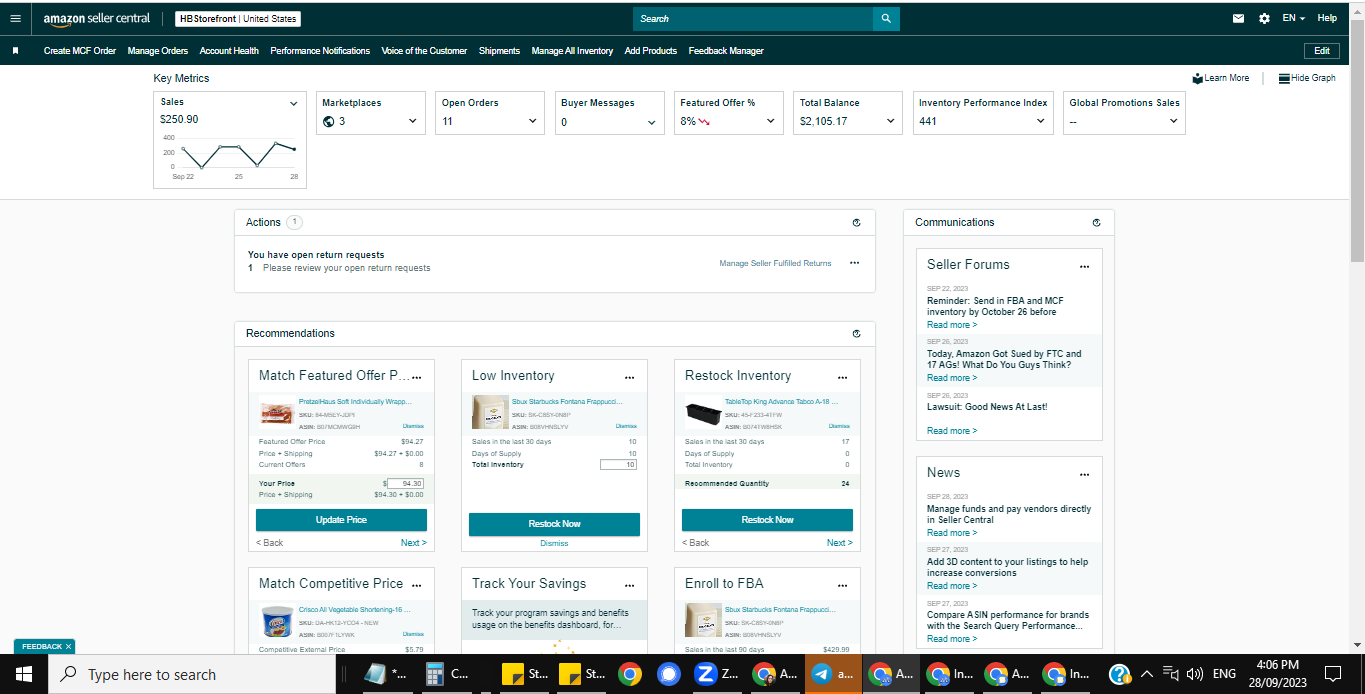Viewport: 1365px width, 694px height.
Task: Open options menu for open return requests
Action: coord(855,263)
